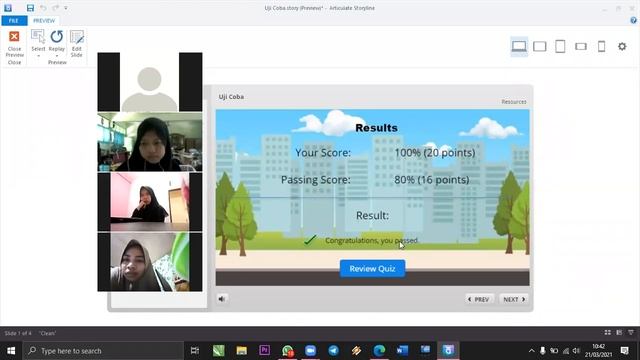Open Telegram from the taskbar
The image size is (640, 360).
coord(333,351)
